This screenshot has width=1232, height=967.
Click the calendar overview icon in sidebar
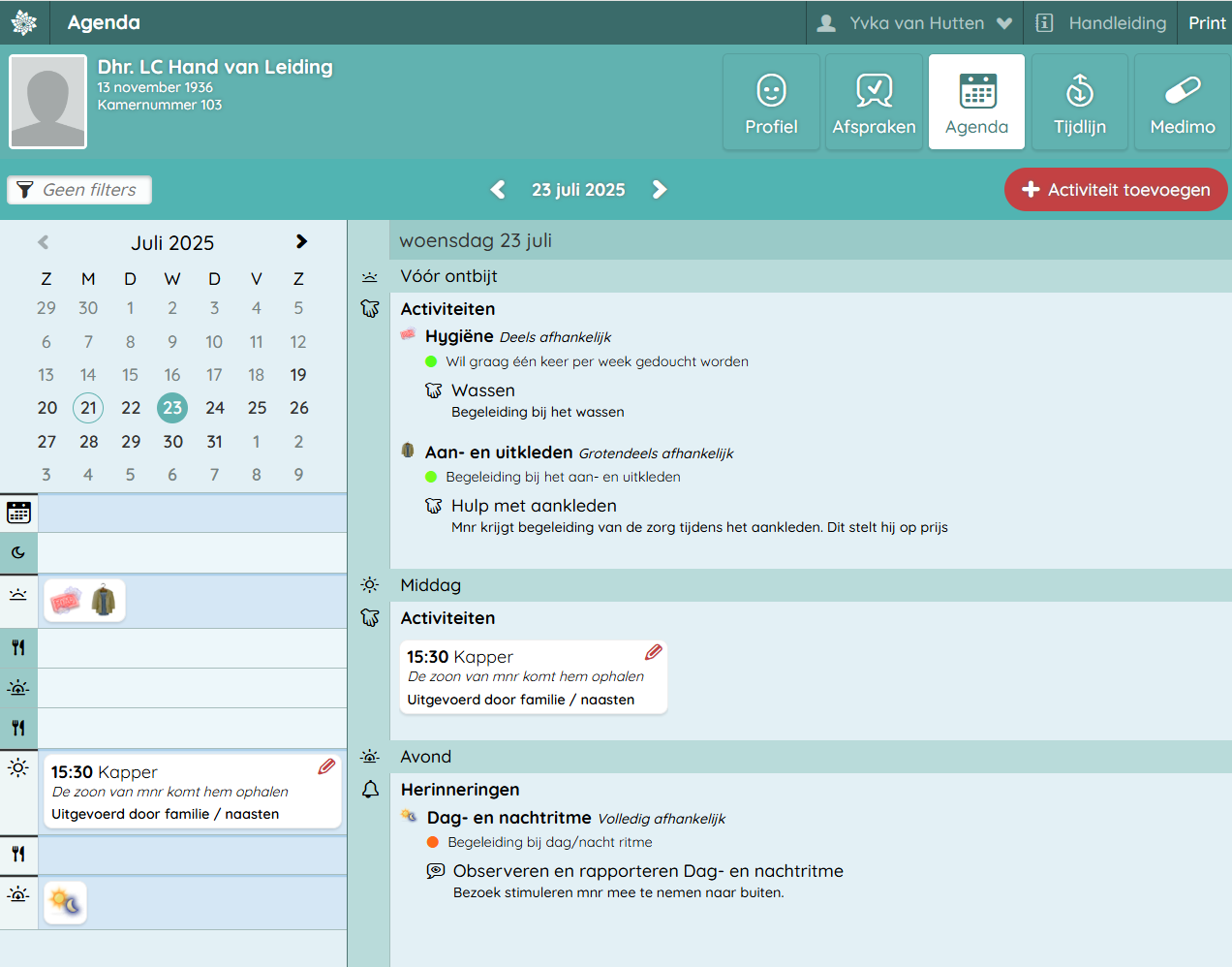tap(18, 513)
